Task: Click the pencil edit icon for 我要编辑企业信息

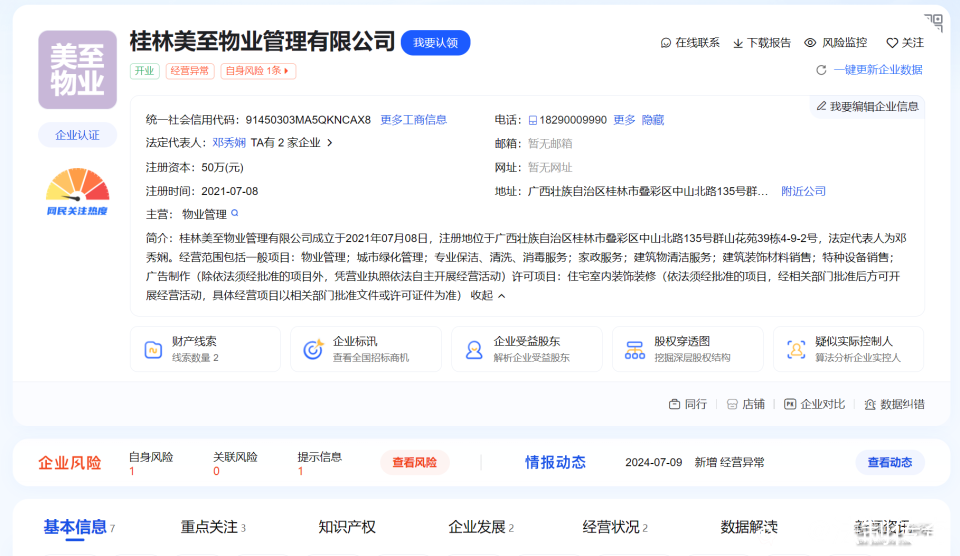Action: 822,106
